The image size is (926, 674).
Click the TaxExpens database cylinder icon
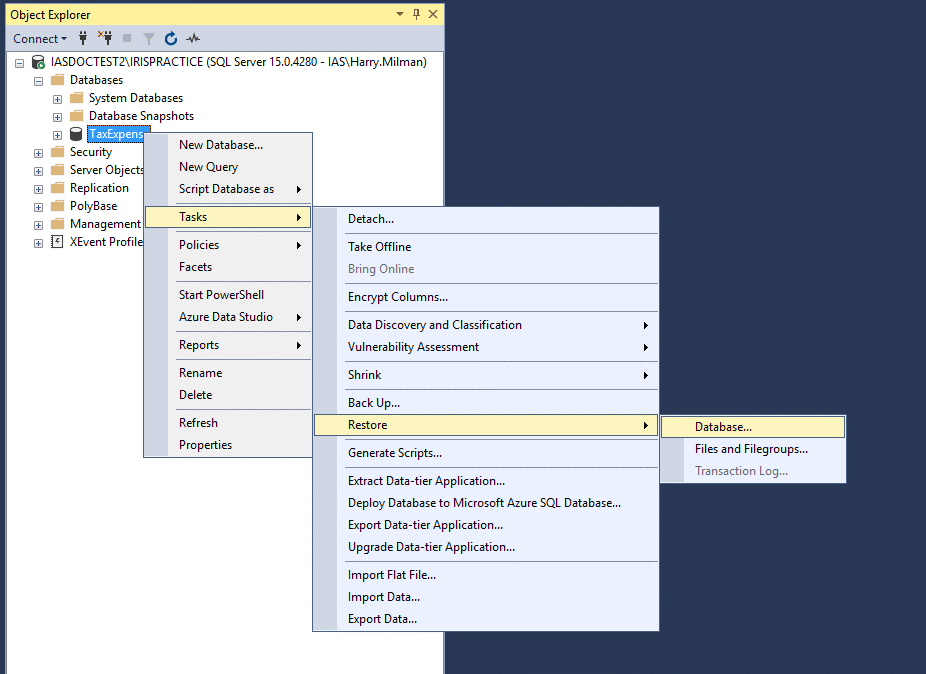76,134
